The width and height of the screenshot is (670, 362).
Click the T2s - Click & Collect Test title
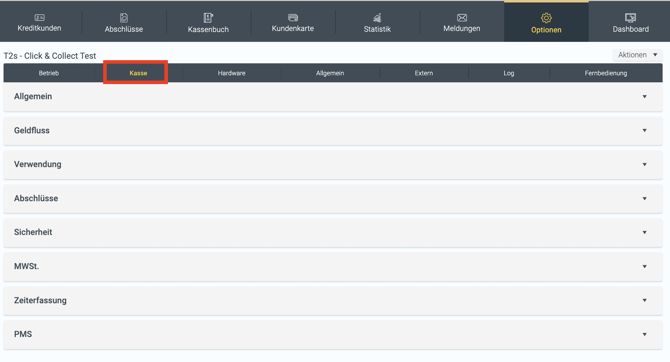50,56
